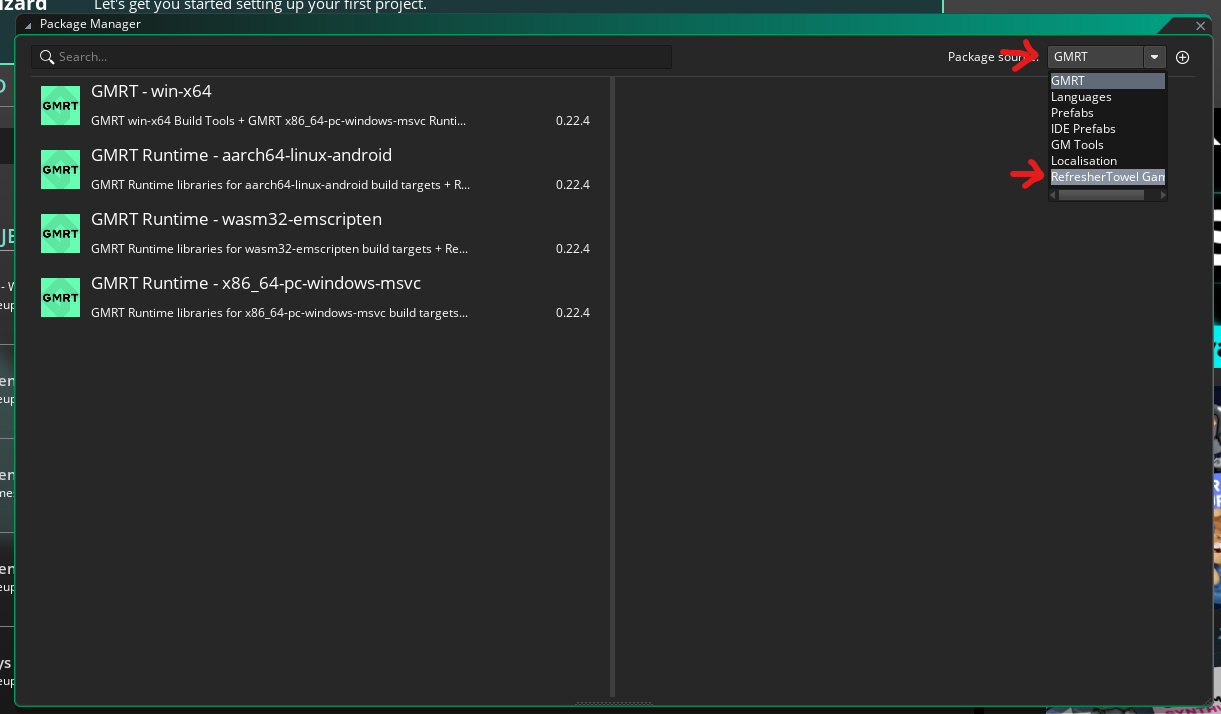Open the Package source dropdown arrow
Screen dimensions: 1221x714
(1154, 57)
